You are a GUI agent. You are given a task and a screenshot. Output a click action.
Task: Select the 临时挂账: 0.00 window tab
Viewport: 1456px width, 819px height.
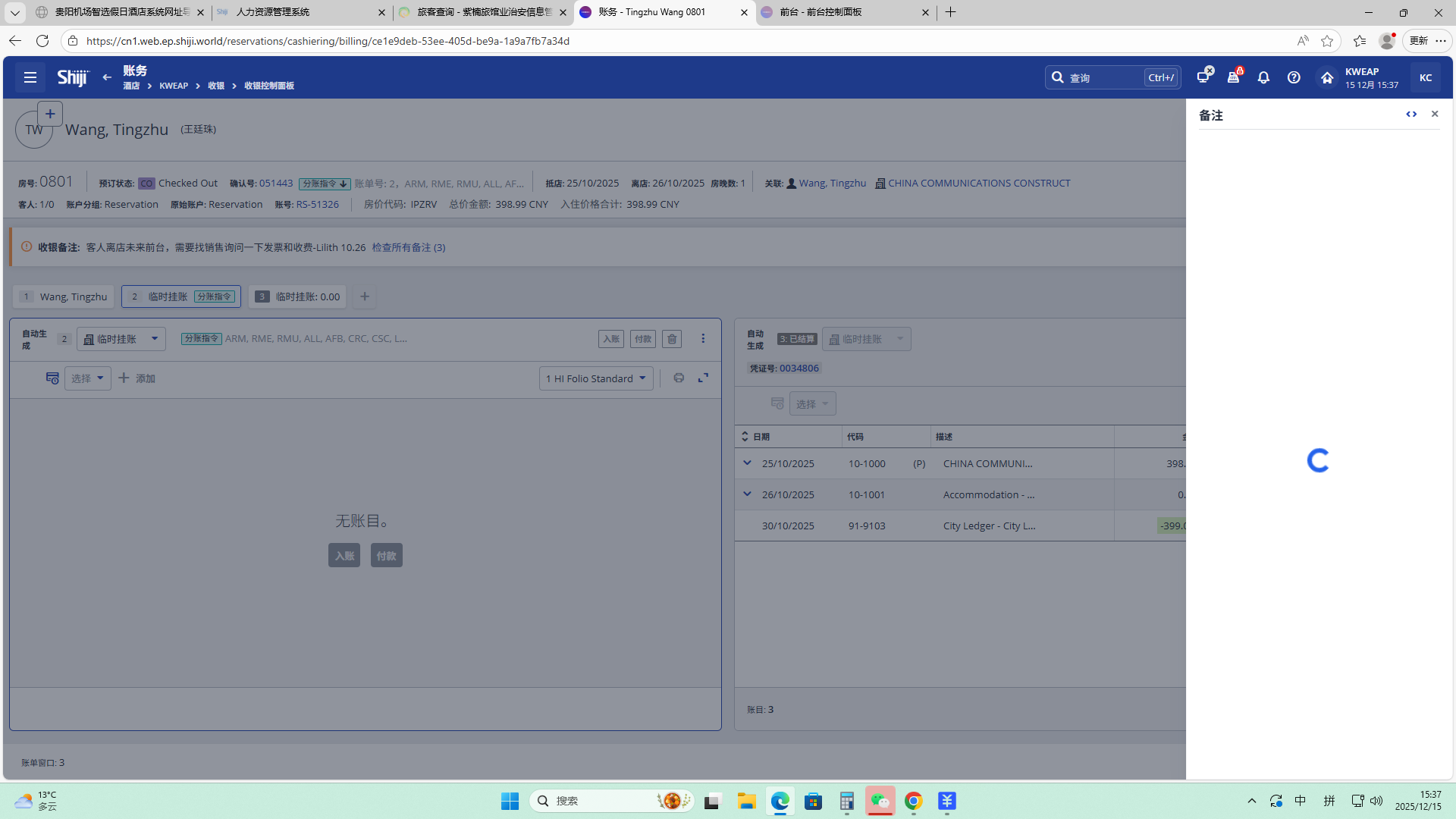click(298, 297)
